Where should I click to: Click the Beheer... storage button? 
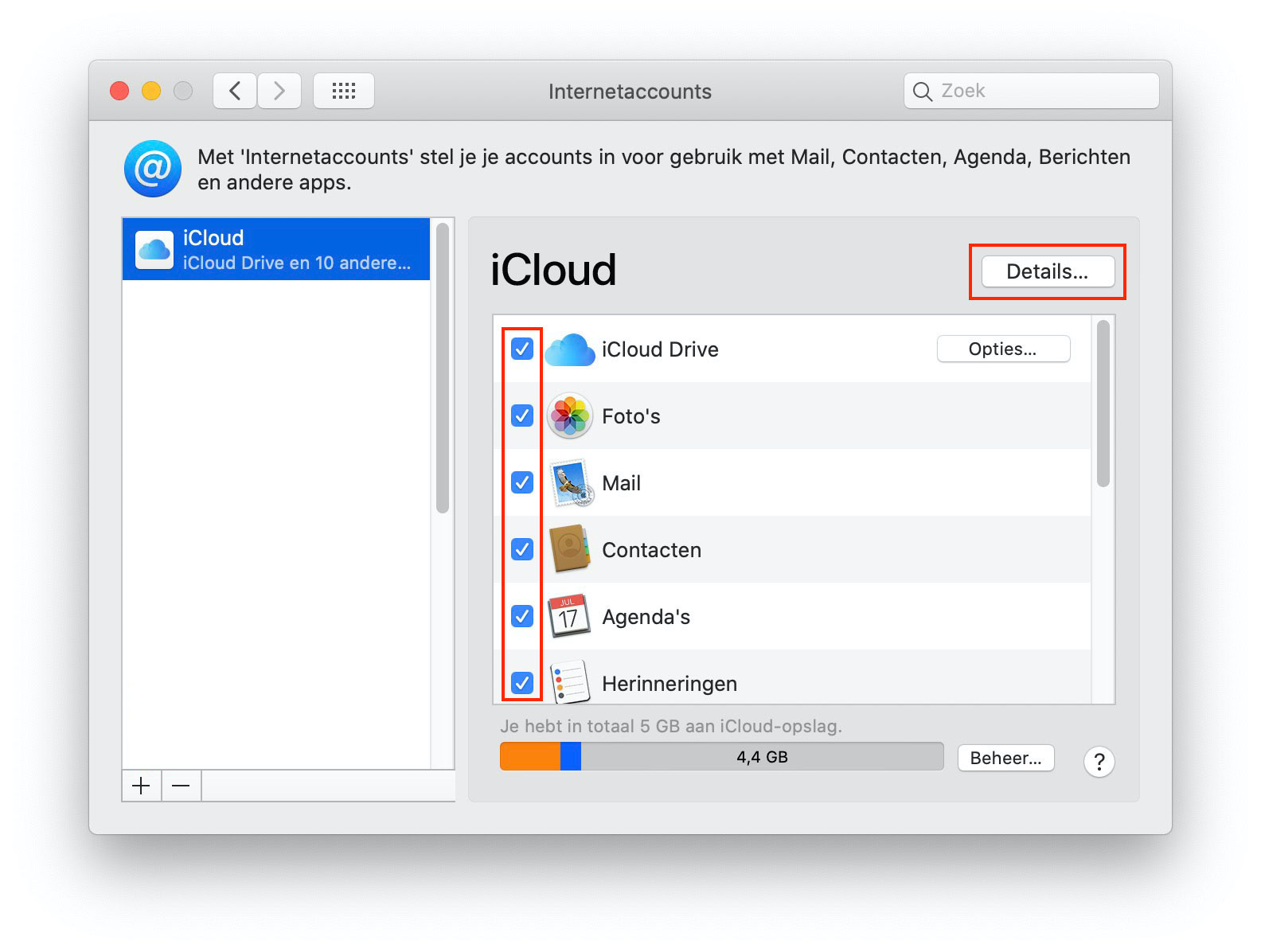(x=1005, y=758)
